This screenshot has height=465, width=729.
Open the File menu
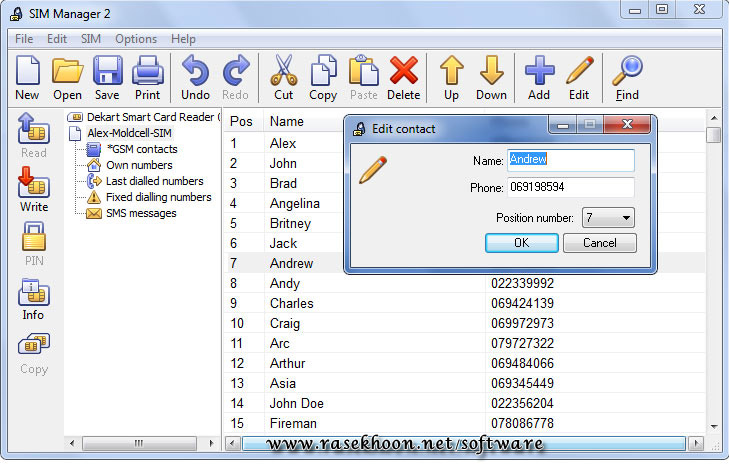click(24, 39)
